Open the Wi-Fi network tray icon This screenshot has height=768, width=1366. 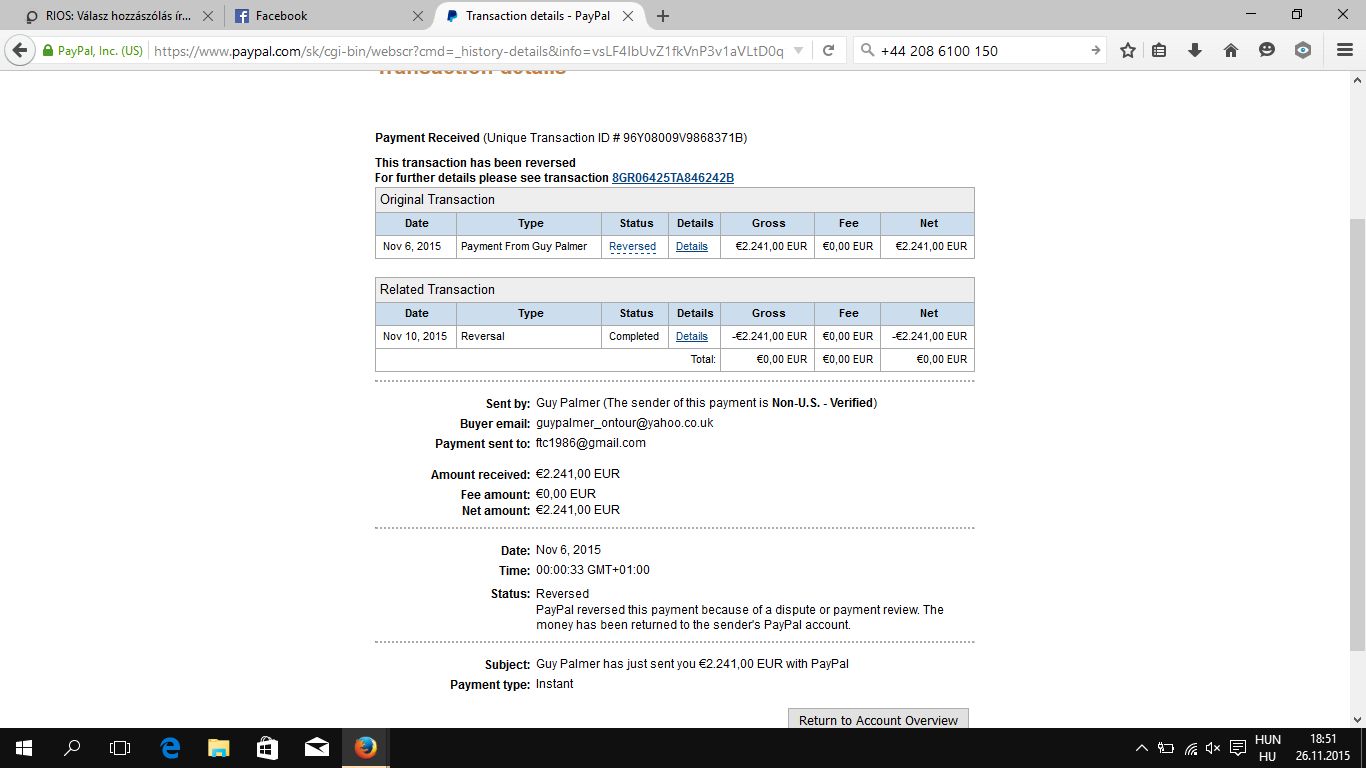[1190, 748]
